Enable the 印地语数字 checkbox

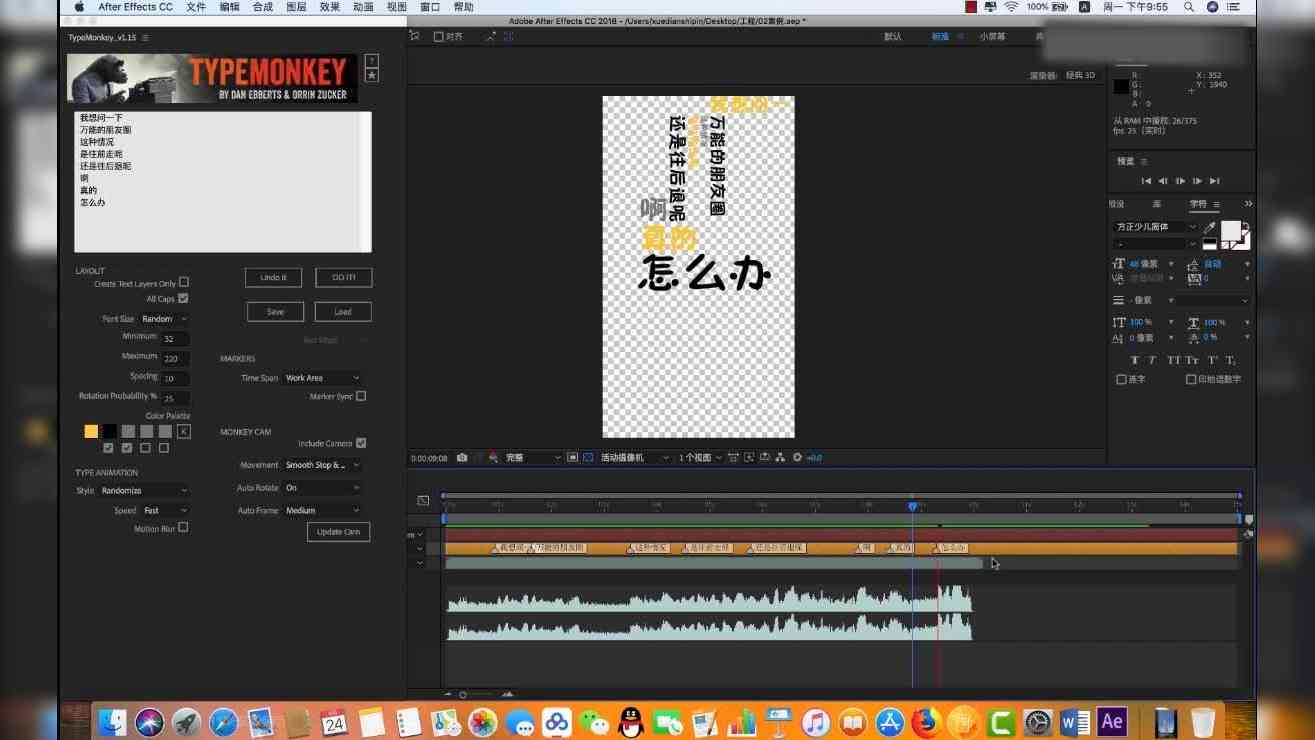pyautogui.click(x=1191, y=379)
